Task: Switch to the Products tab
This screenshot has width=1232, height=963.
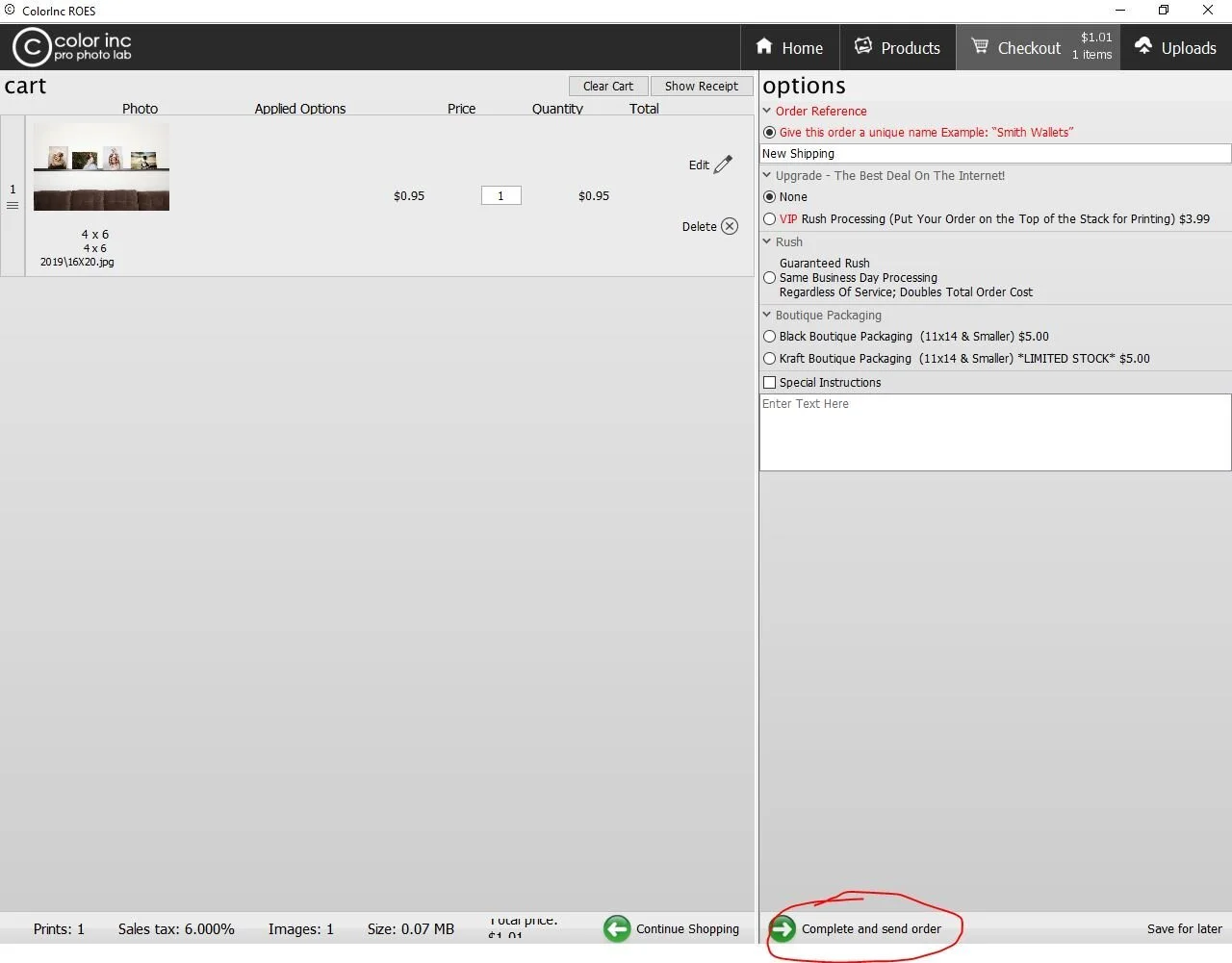Action: pos(897,47)
